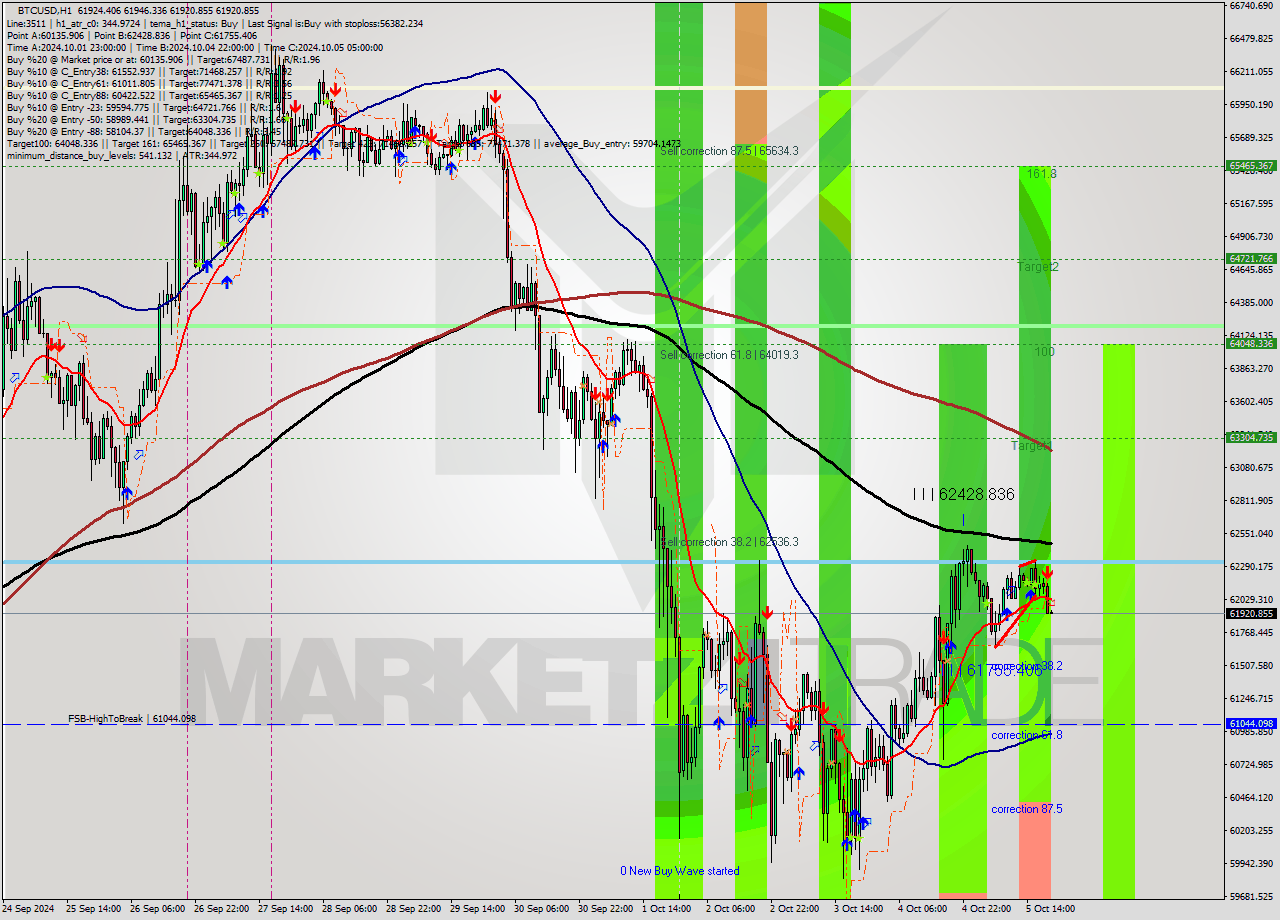Click 'Sell correction 38.2 | 62536.3' label

tap(729, 542)
